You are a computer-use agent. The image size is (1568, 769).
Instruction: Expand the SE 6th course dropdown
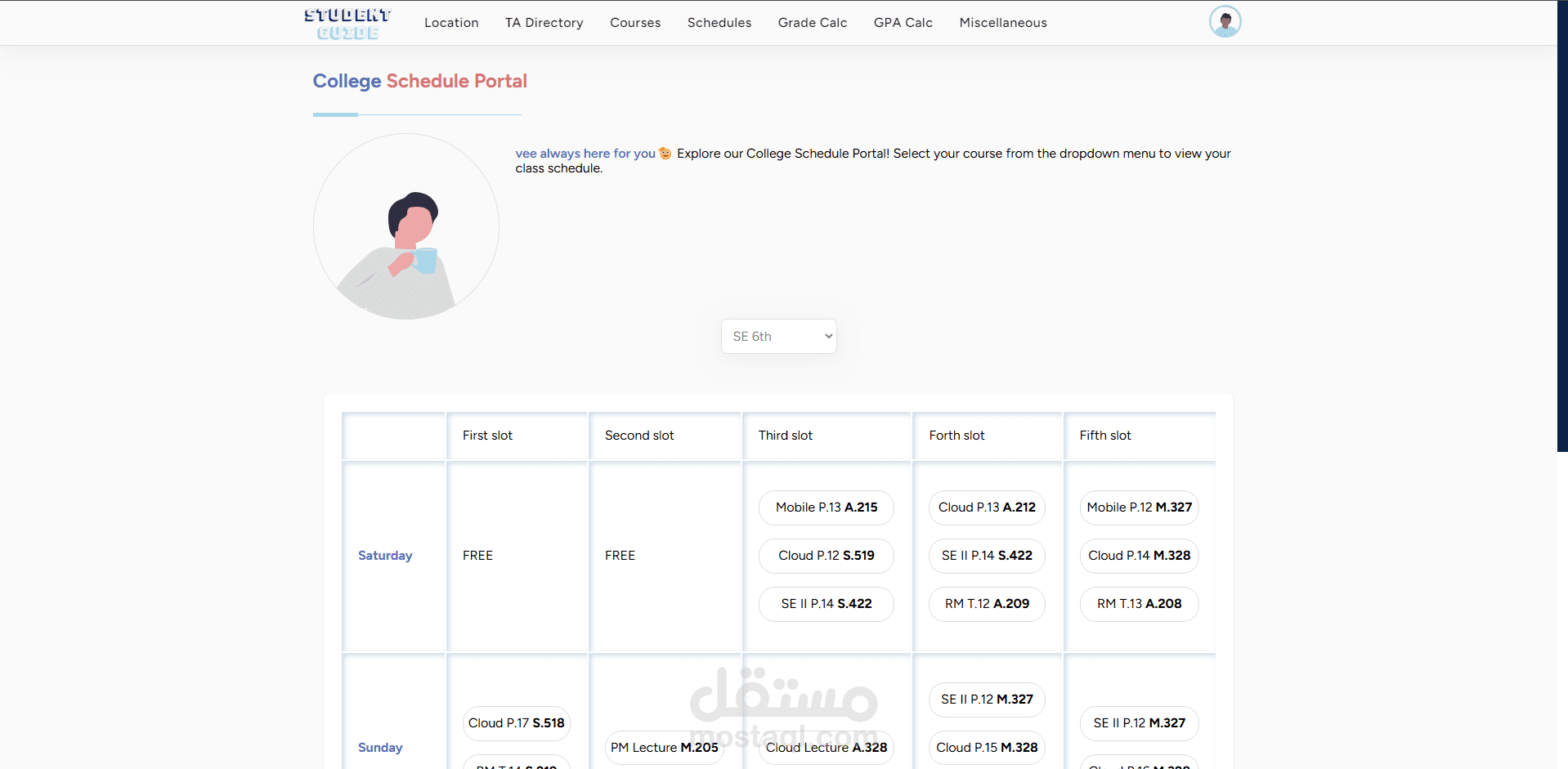[779, 336]
